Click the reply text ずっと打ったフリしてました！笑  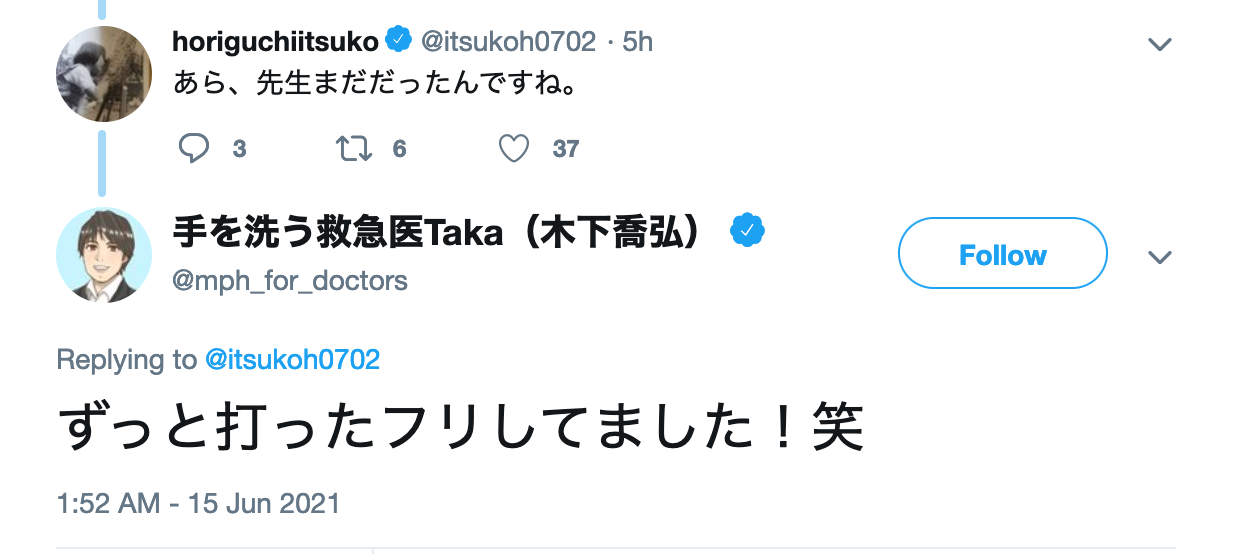pyautogui.click(x=460, y=428)
